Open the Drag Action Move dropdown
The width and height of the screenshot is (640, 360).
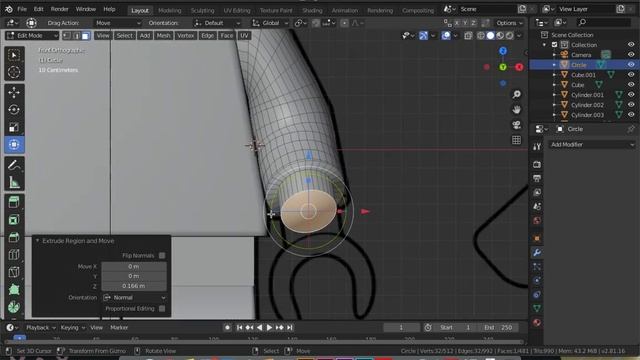118,23
